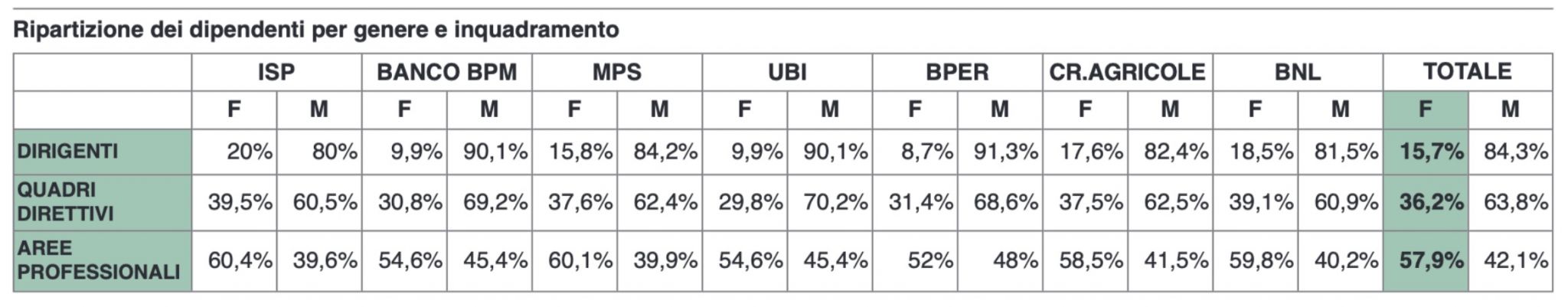Viewport: 1568px width, 307px height.
Task: Select the BANCO BPM header cell
Action: (446, 73)
